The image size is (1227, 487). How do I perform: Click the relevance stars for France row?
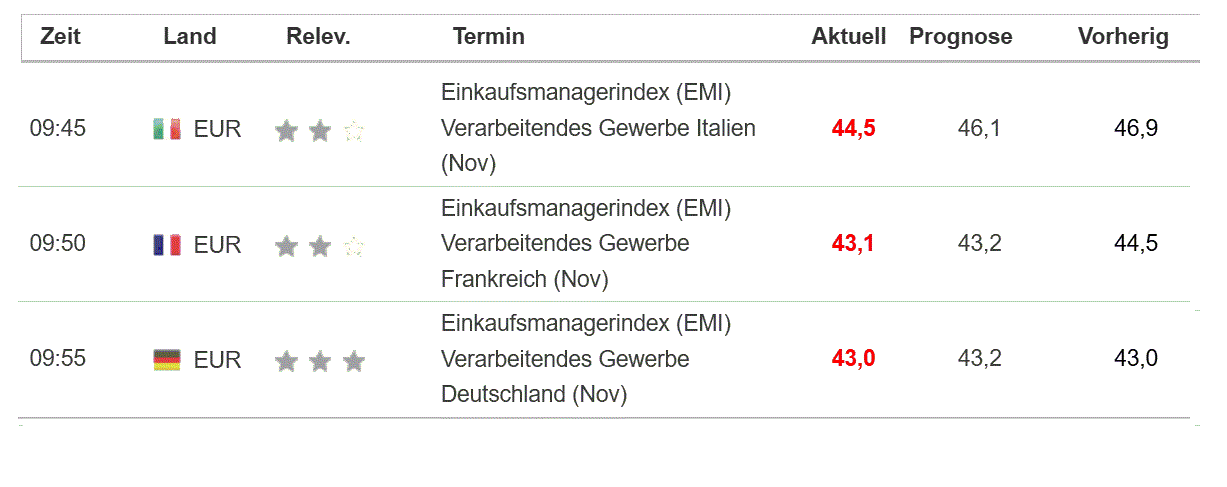coord(319,245)
